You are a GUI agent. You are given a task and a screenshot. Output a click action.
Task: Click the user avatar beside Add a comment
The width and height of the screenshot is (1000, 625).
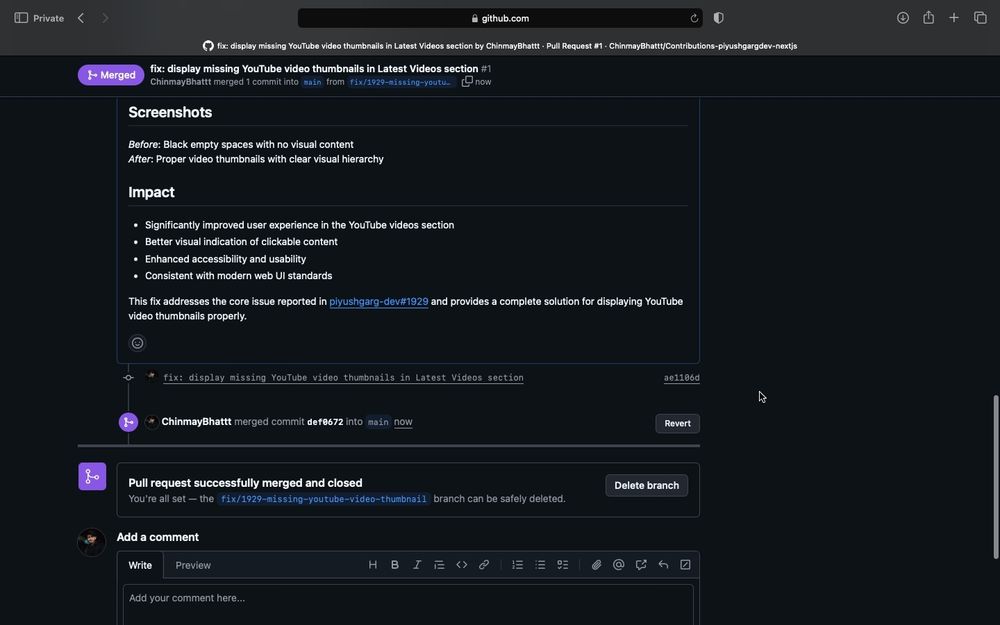click(x=92, y=542)
